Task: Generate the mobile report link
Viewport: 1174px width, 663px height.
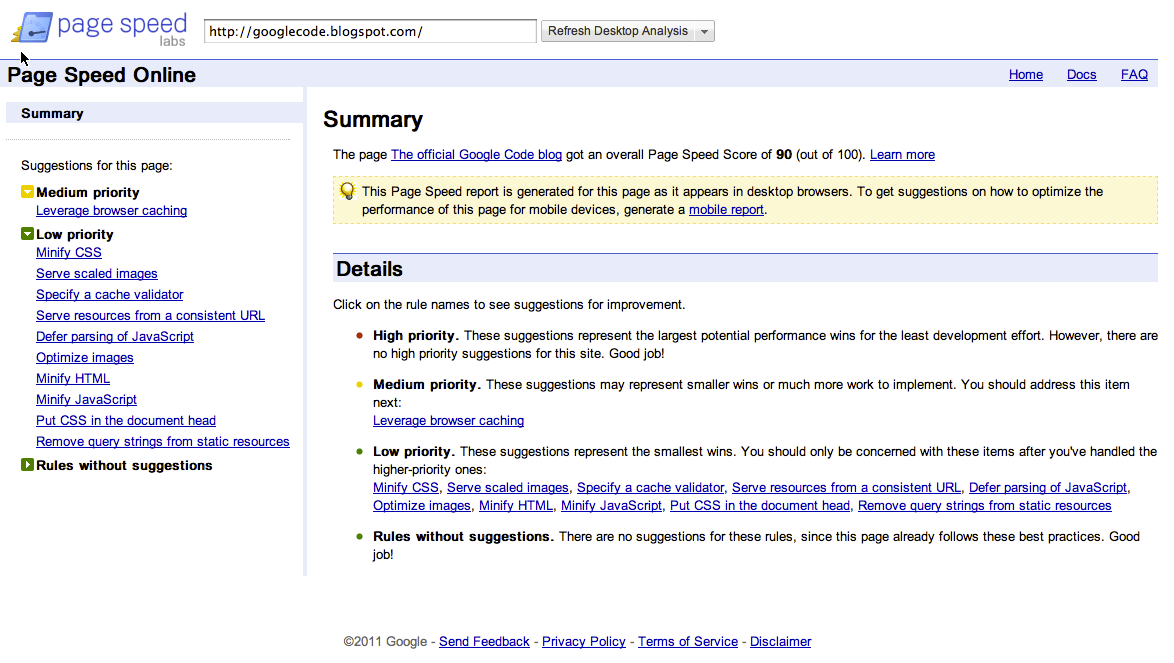Action: coord(726,210)
